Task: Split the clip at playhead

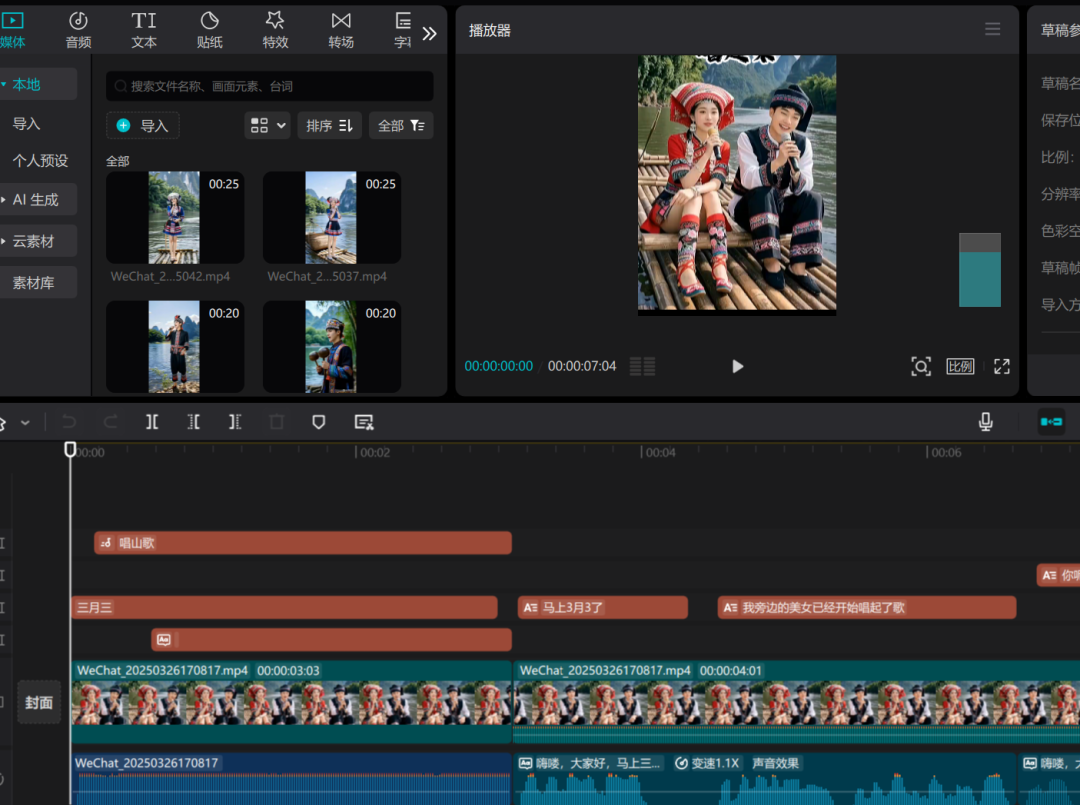Action: (152, 422)
